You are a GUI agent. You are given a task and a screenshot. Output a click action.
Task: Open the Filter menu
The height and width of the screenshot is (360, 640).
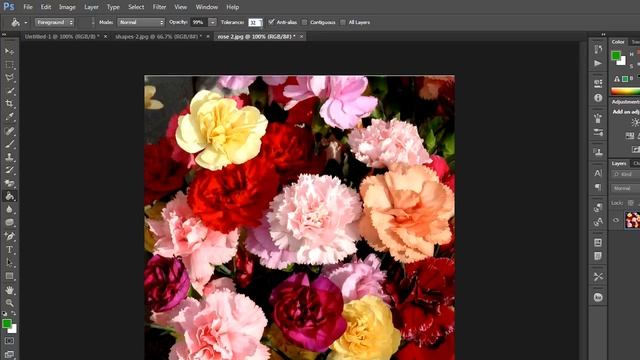(159, 7)
